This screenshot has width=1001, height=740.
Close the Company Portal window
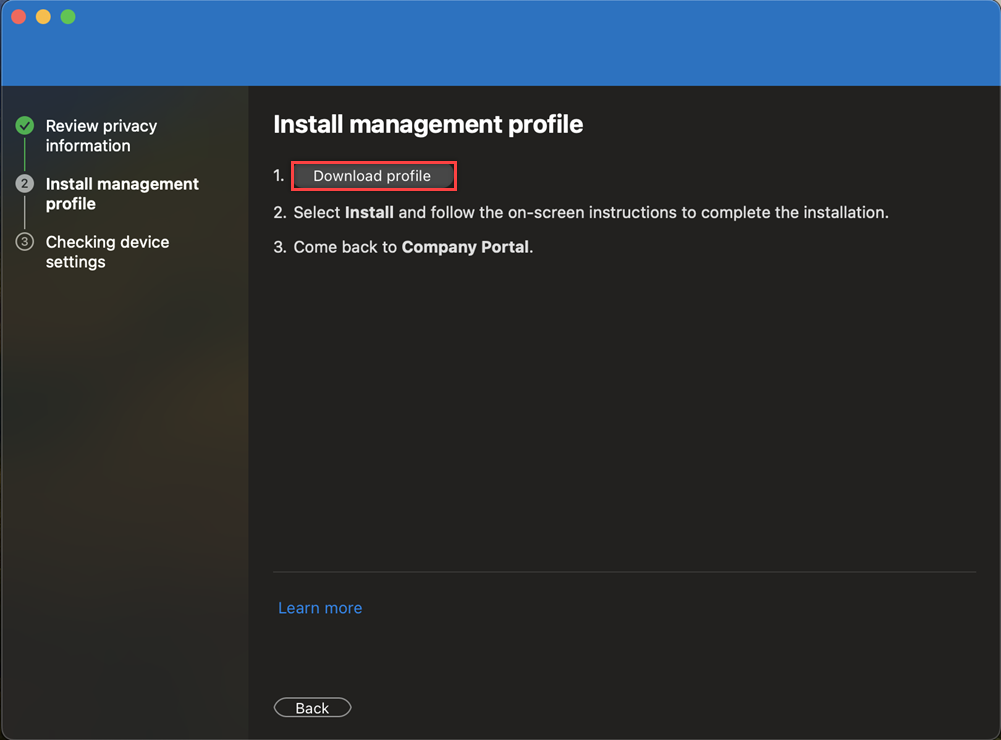(19, 17)
